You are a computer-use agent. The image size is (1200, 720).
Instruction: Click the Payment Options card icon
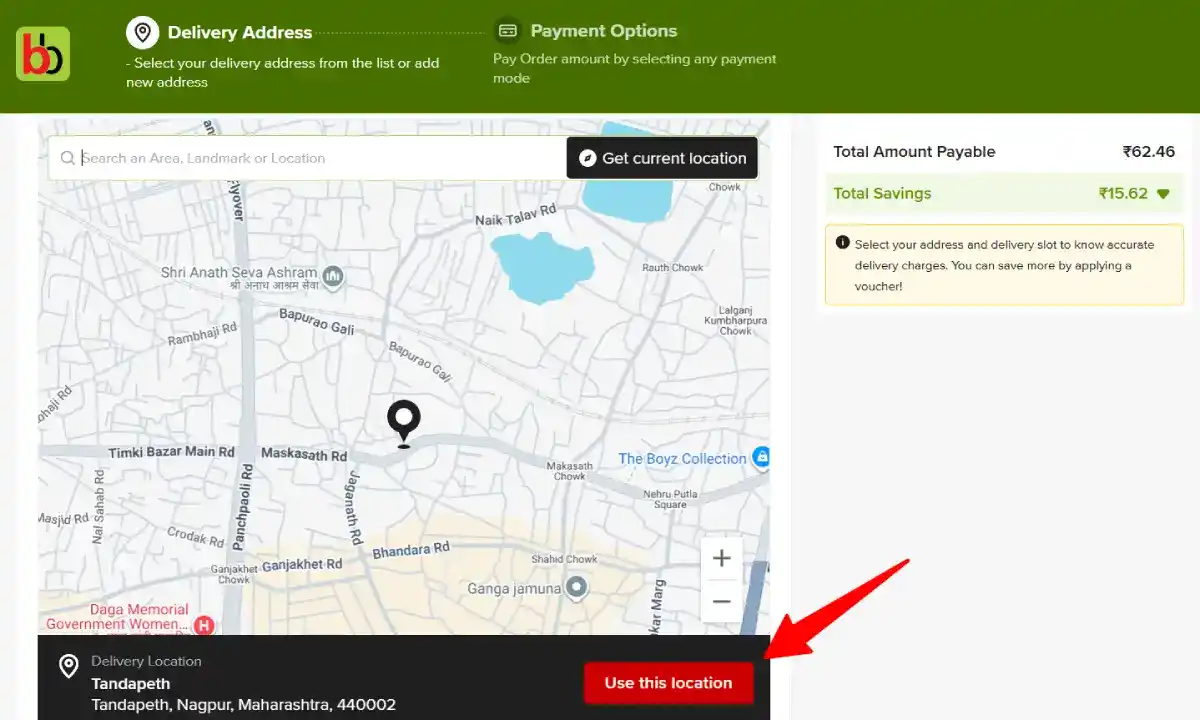point(510,30)
